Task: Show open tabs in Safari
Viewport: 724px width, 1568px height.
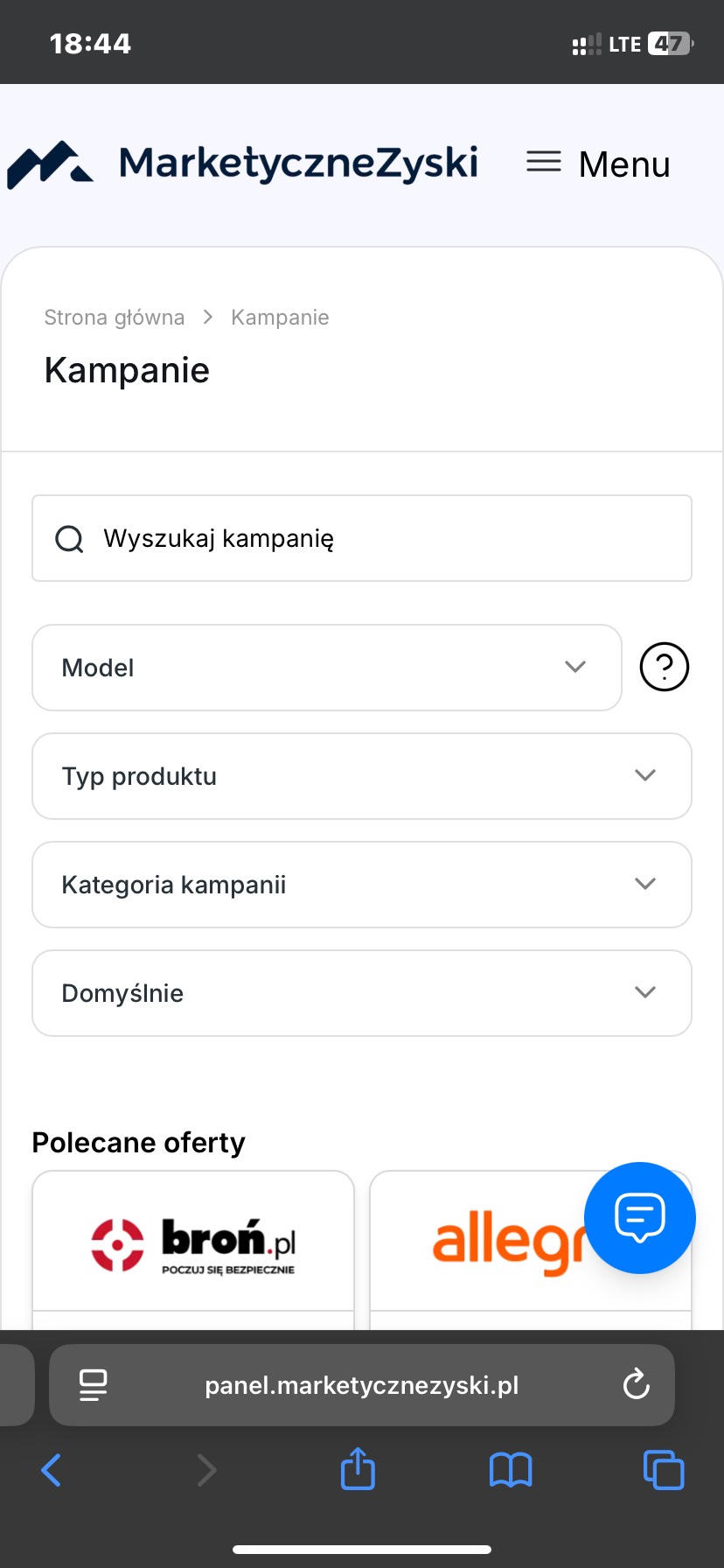Action: (664, 1470)
